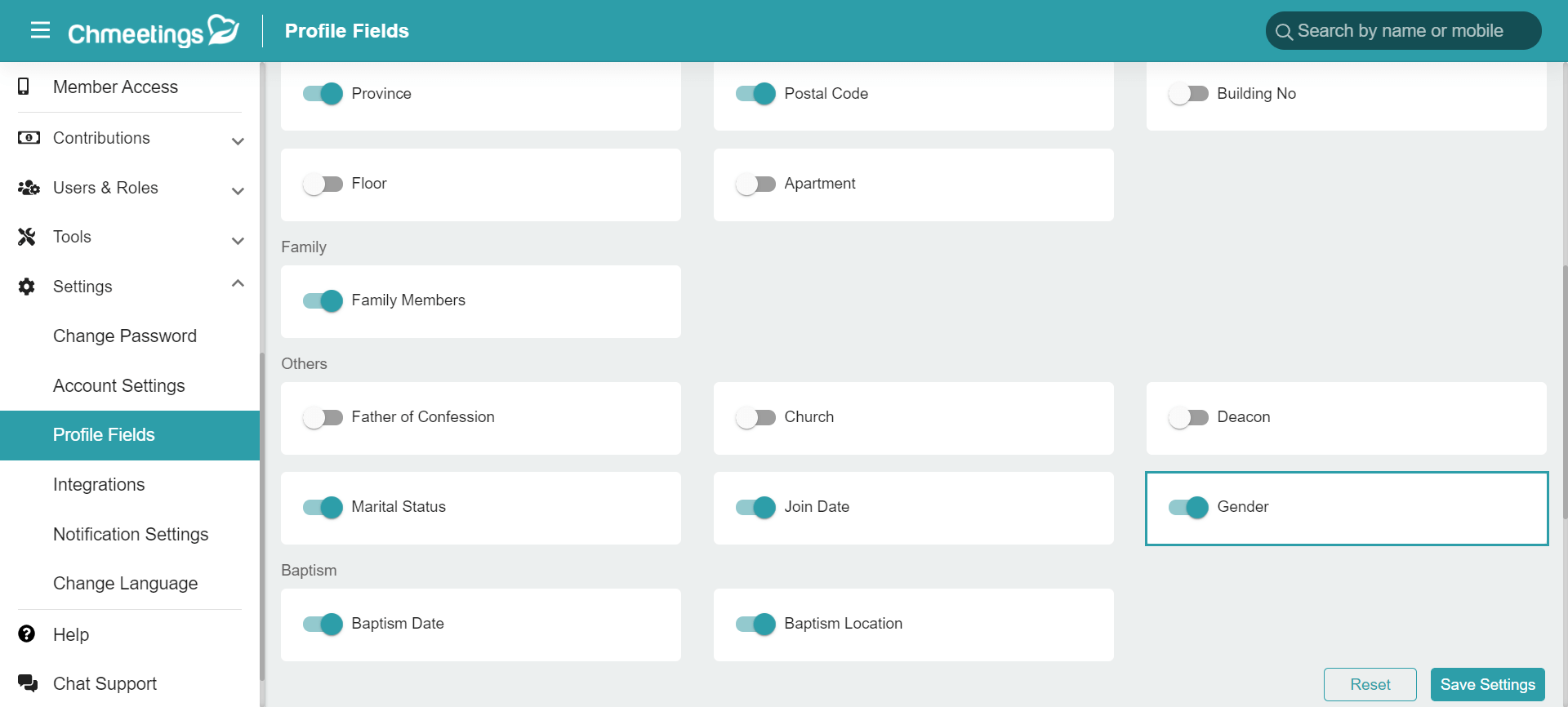Screen dimensions: 1568x707
Task: Focus the search by name or mobile field
Action: (1403, 31)
